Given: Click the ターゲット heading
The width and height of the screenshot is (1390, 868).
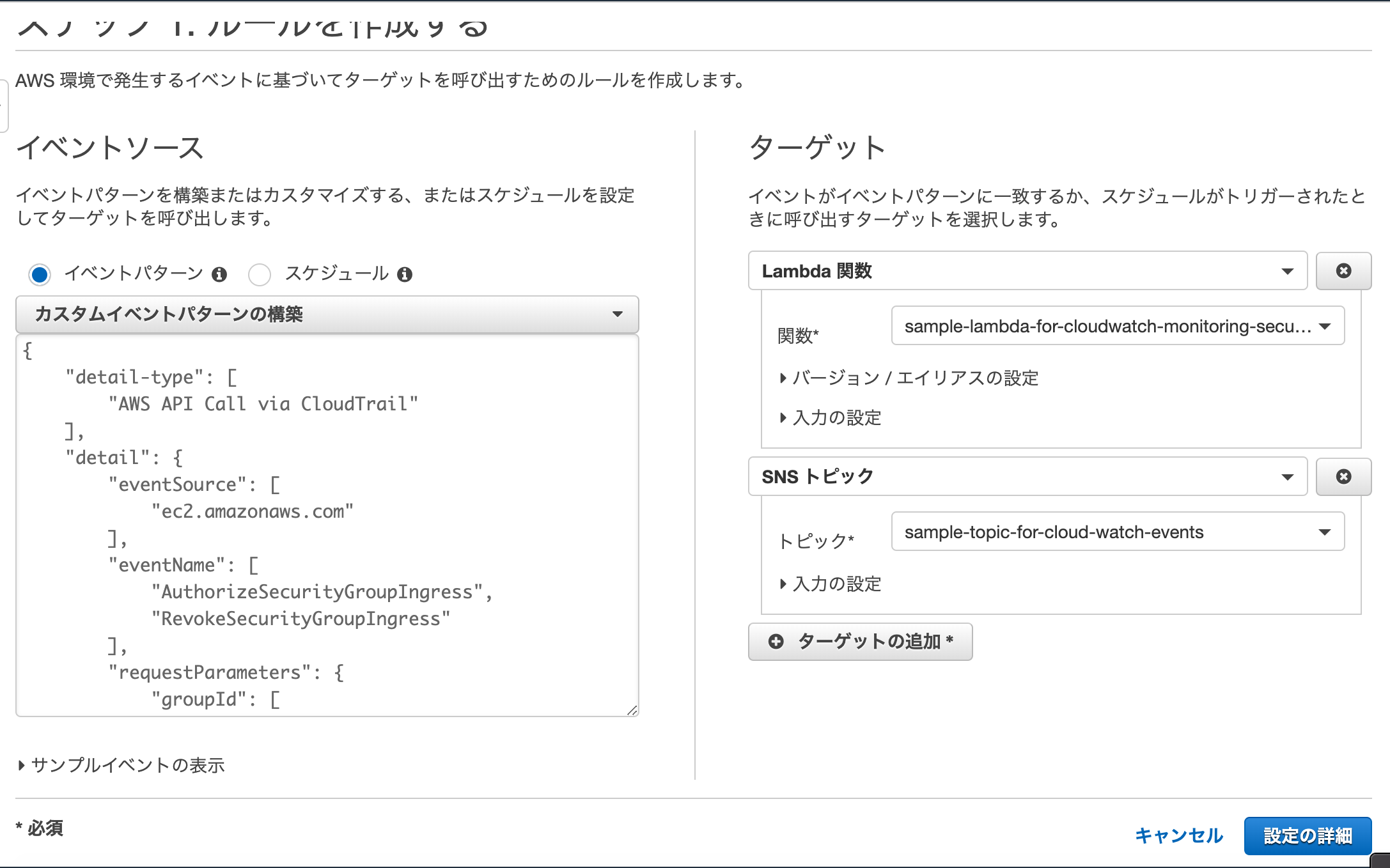Looking at the screenshot, I should click(x=817, y=148).
